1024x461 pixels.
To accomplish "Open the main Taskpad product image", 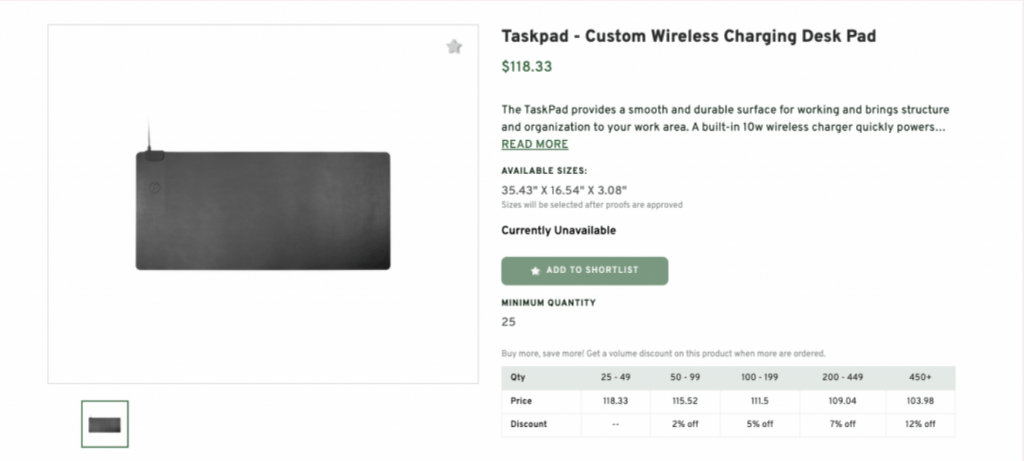I will click(x=263, y=210).
